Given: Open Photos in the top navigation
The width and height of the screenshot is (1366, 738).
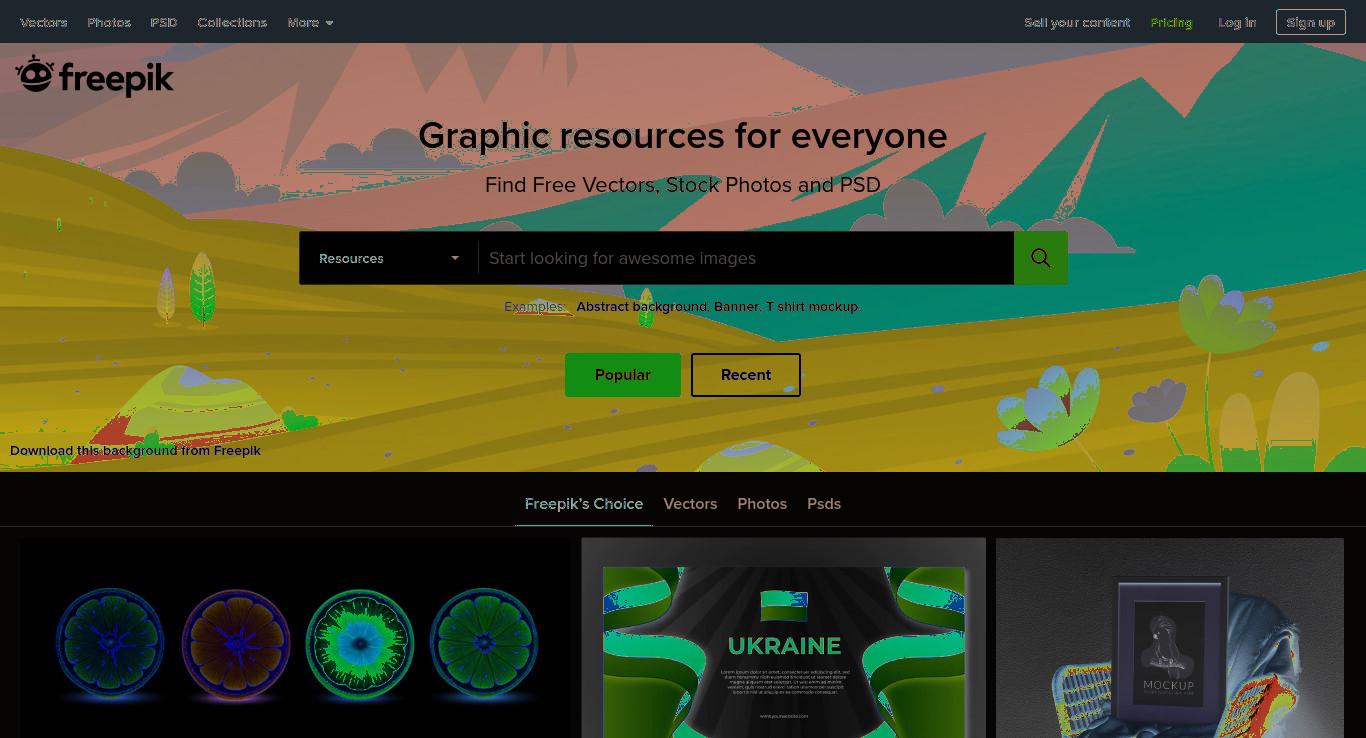Looking at the screenshot, I should (x=109, y=22).
